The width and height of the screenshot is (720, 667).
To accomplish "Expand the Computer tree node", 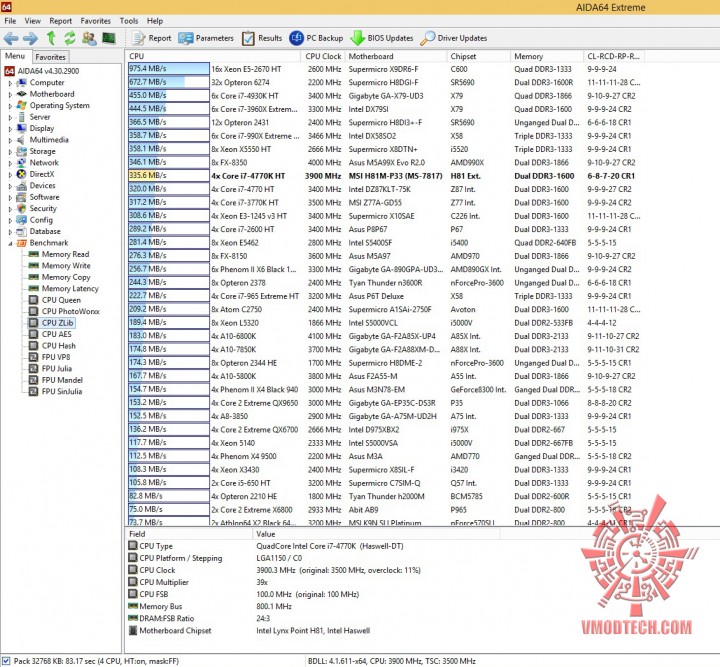I will 10,83.
